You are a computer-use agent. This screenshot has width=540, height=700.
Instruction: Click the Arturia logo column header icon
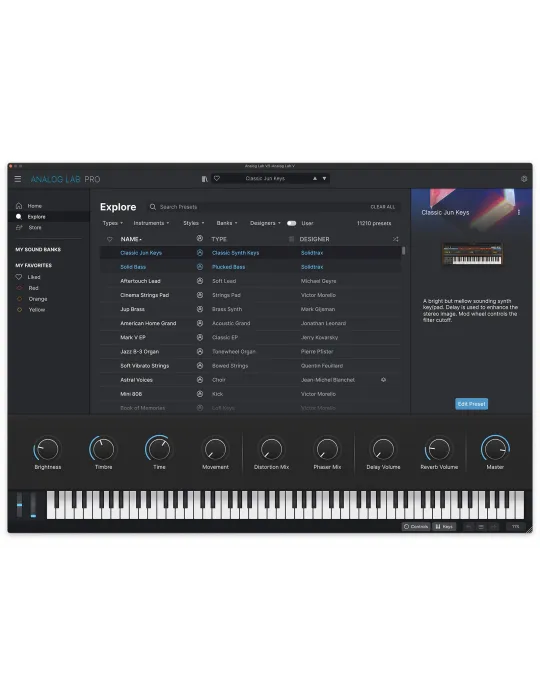coord(200,238)
